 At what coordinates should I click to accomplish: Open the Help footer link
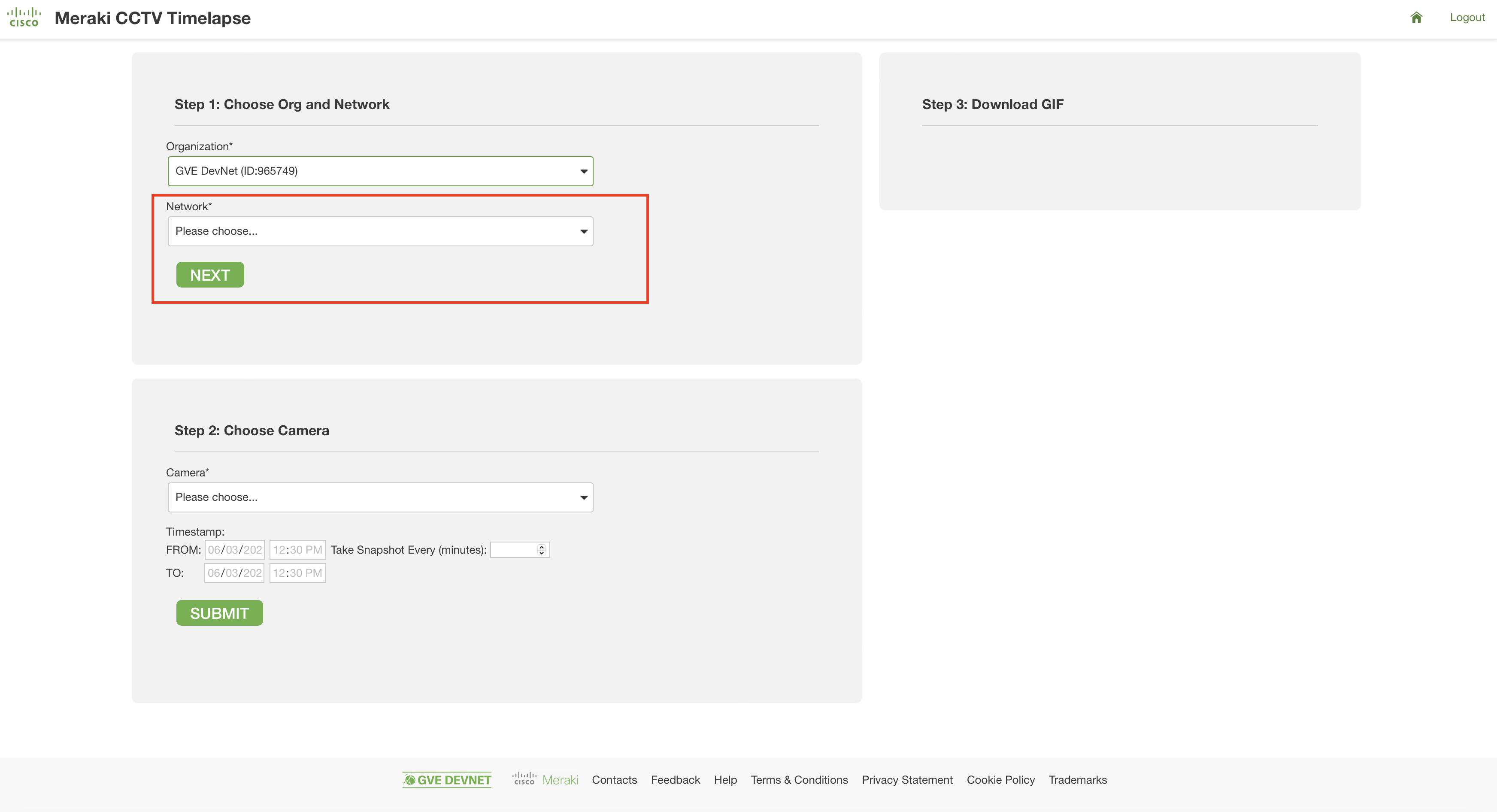click(x=724, y=779)
